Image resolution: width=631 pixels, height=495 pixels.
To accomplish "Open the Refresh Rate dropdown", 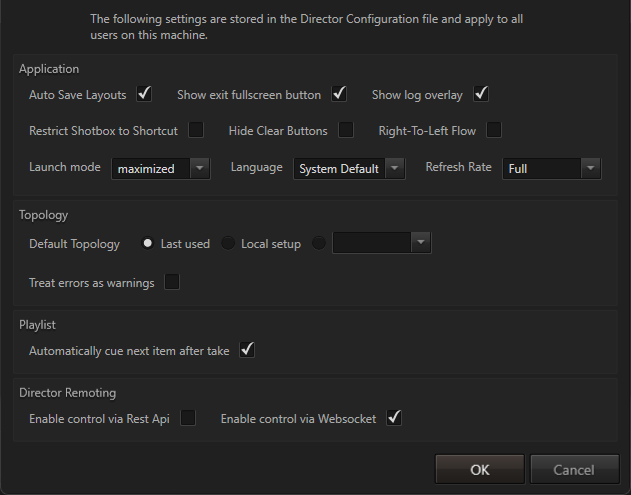I will pos(551,168).
